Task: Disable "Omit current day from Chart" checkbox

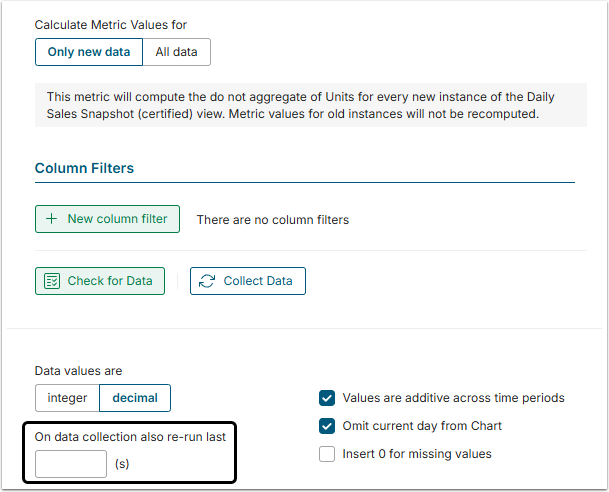Action: (327, 426)
